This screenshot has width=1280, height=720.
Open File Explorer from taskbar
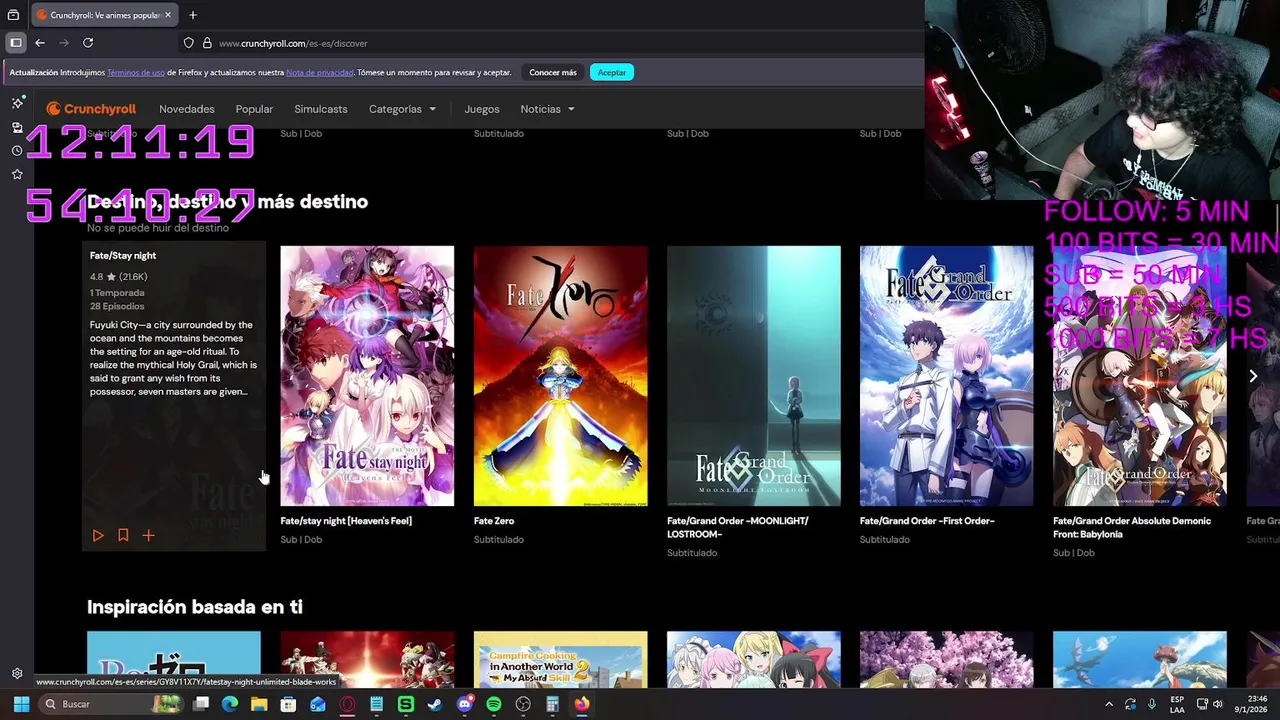tap(259, 704)
